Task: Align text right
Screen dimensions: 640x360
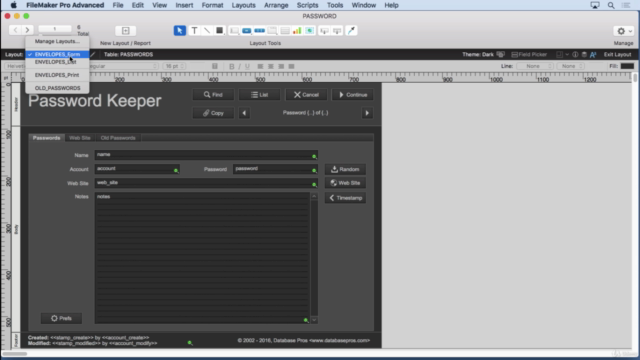Action: point(281,66)
